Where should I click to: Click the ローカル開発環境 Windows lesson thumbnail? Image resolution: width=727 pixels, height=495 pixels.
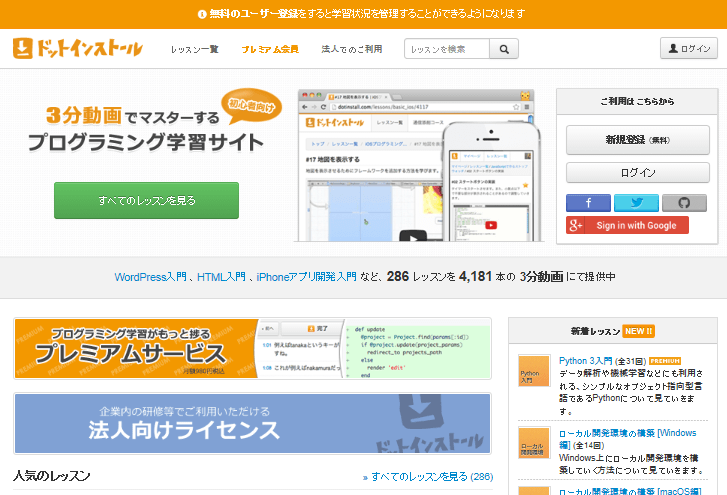534,443
